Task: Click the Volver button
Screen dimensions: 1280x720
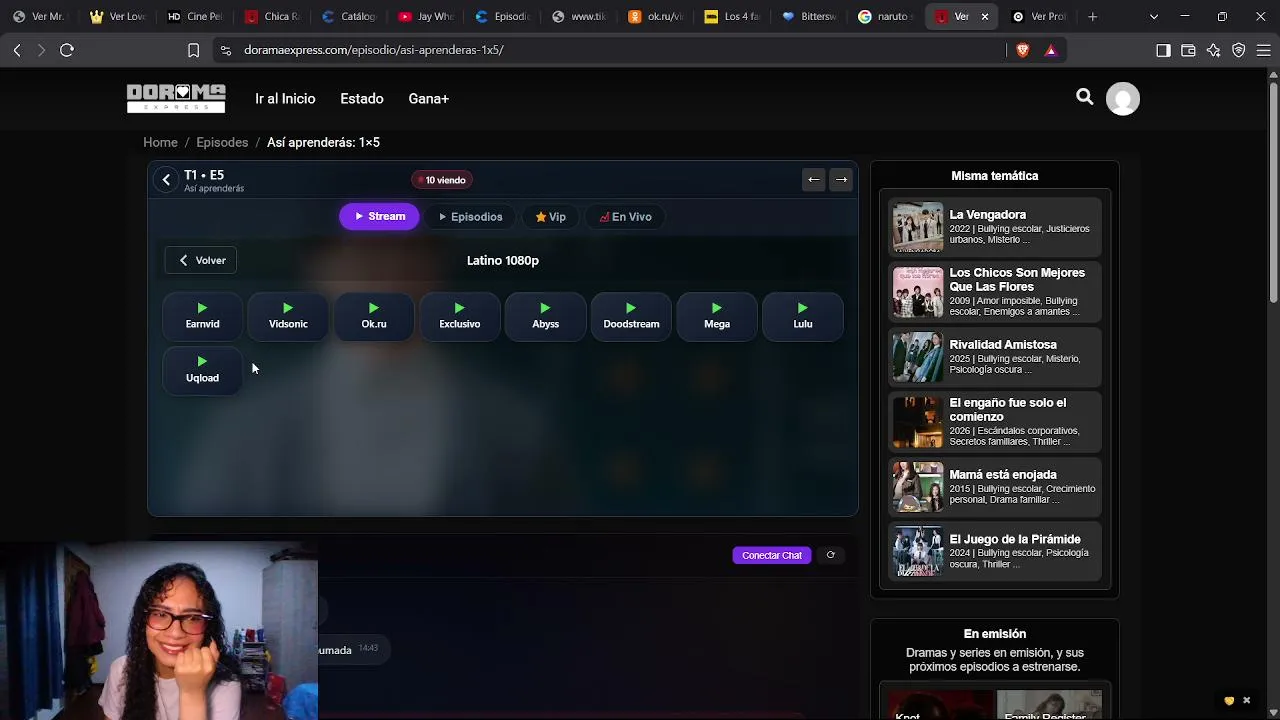Action: (202, 260)
